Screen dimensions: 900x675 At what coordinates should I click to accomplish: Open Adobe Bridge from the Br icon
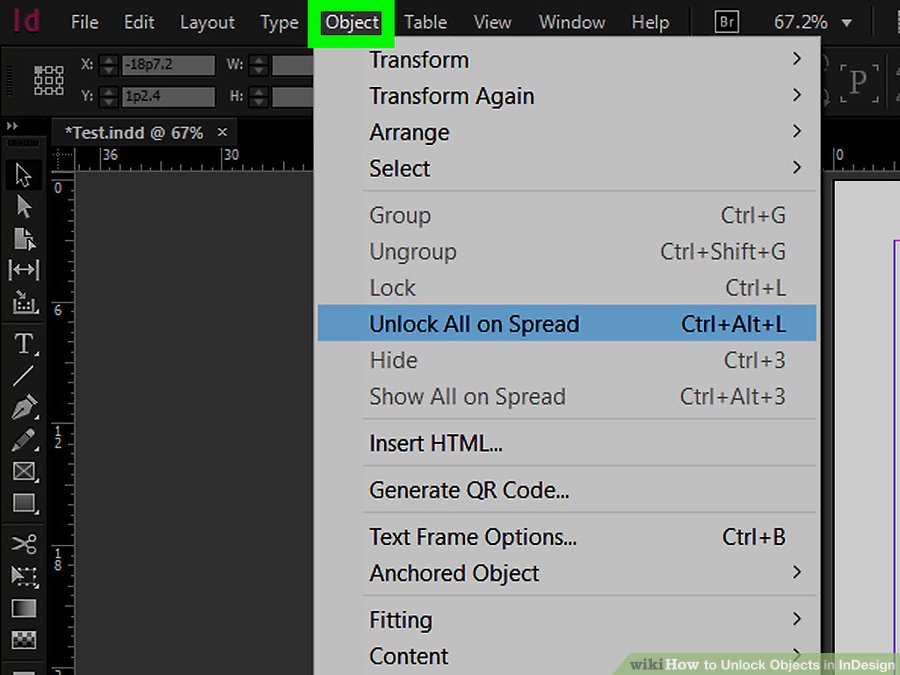pos(728,22)
